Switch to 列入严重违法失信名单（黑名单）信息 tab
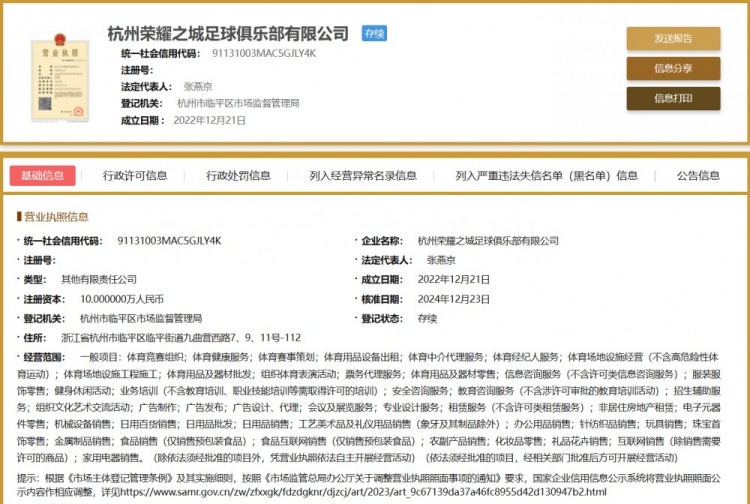 coord(546,176)
